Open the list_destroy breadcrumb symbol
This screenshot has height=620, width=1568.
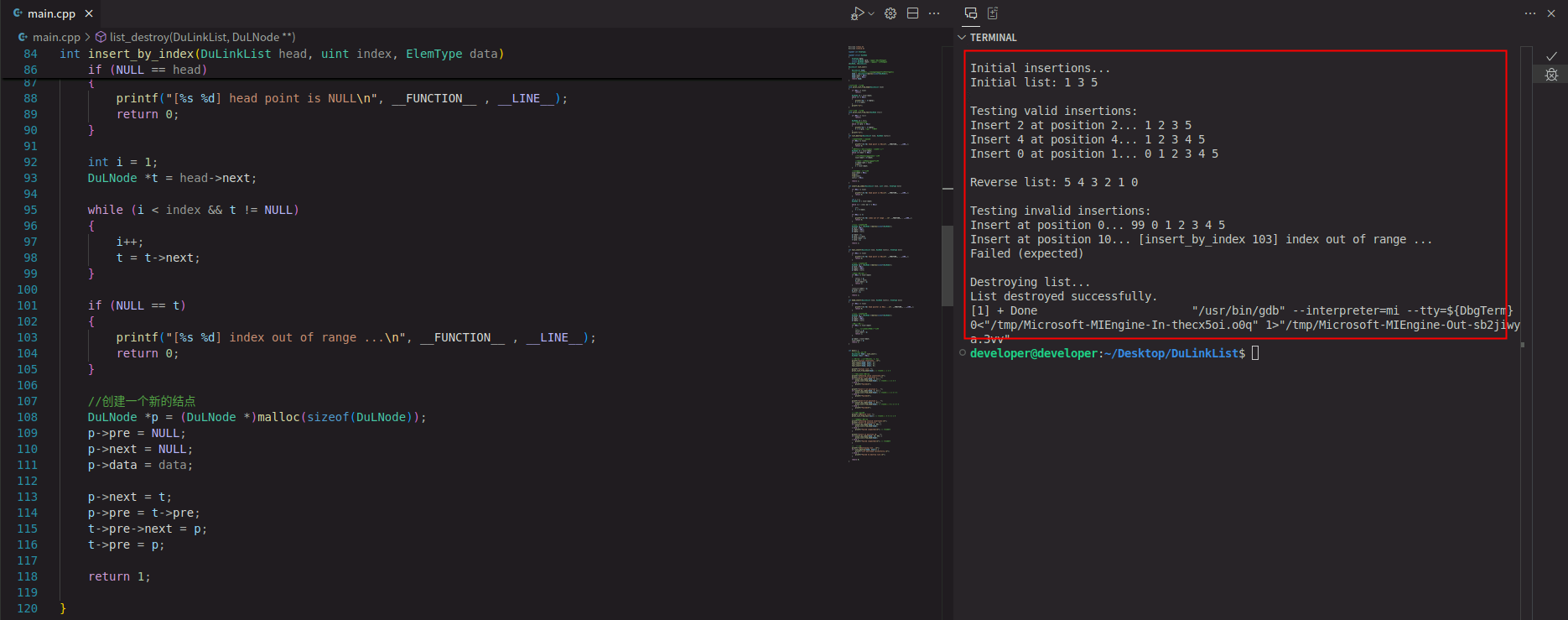[202, 37]
